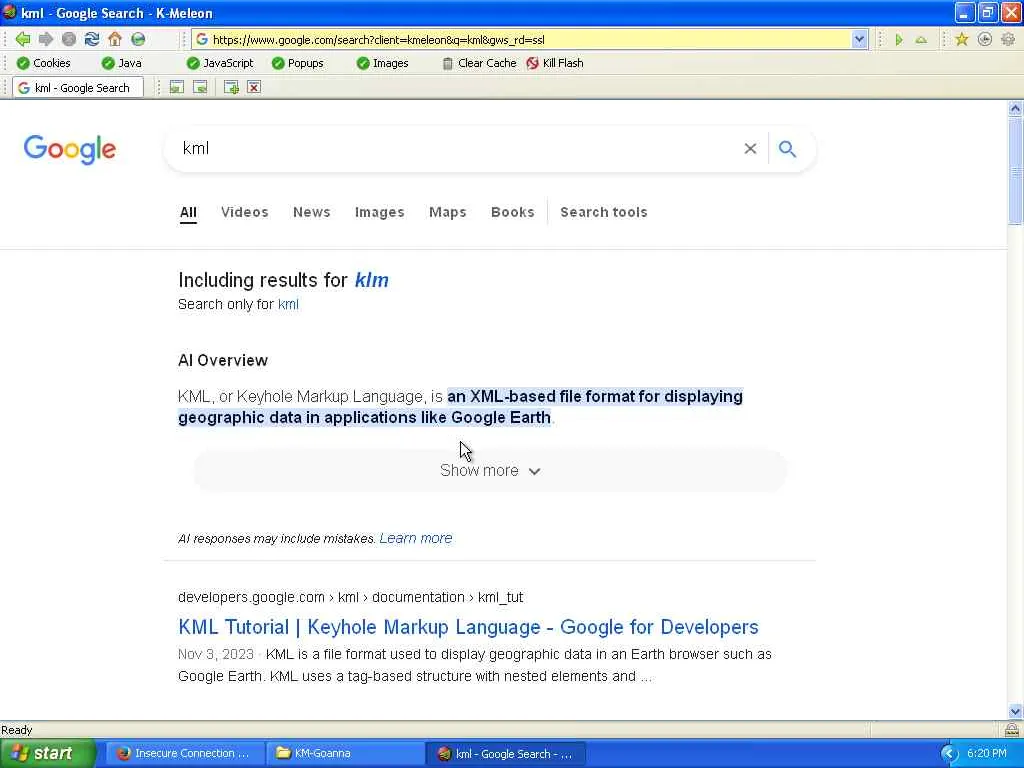Select the All search tab
Screen dimensions: 1024x768
click(x=188, y=212)
